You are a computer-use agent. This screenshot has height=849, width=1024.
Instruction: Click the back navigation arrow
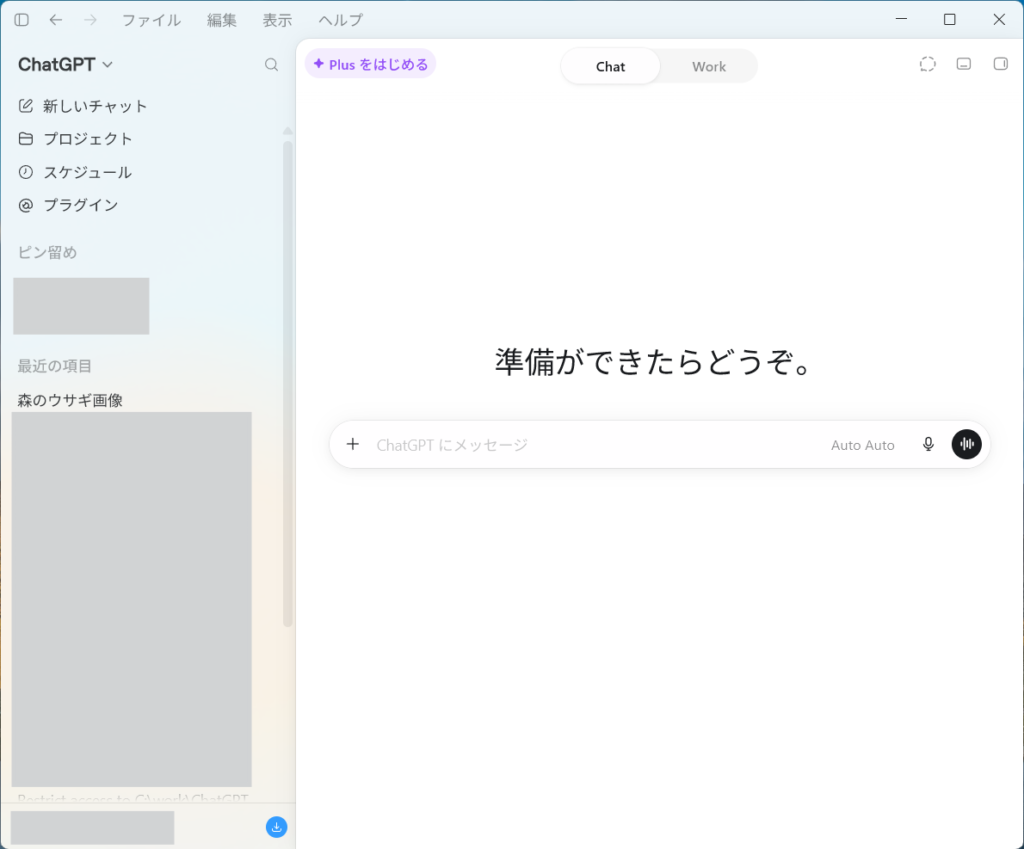(56, 20)
